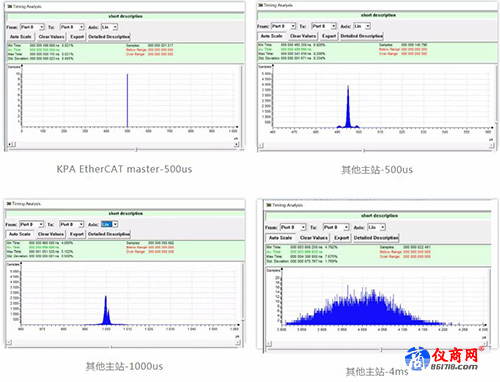Click Clear Values in the 其他主站-4ms window
Image resolution: width=500 pixels, height=382 pixels.
pos(314,238)
